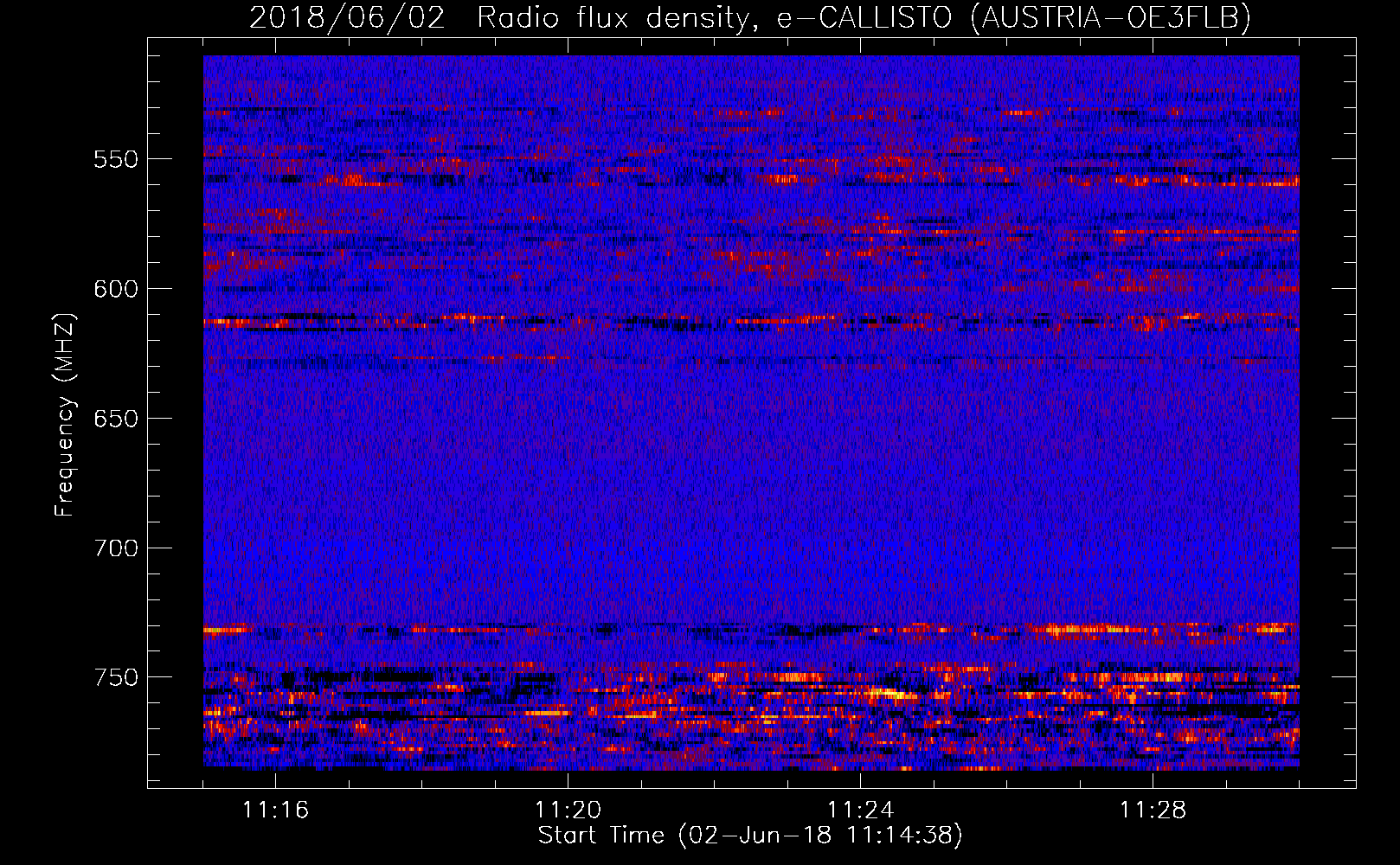This screenshot has height=865, width=1400.
Task: Click the 11:24 time axis label
Action: [x=860, y=811]
